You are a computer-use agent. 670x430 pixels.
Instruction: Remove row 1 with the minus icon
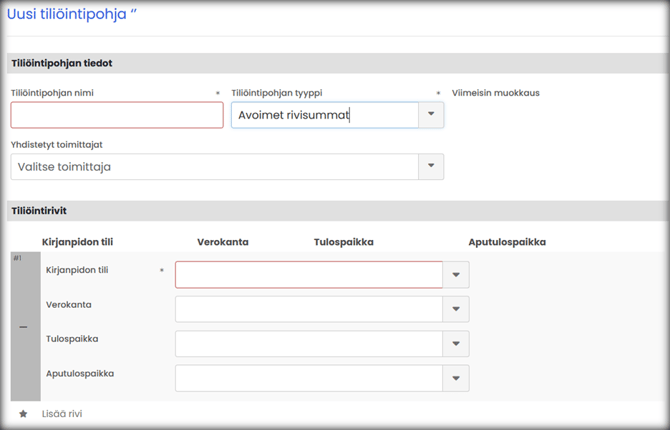(23, 328)
